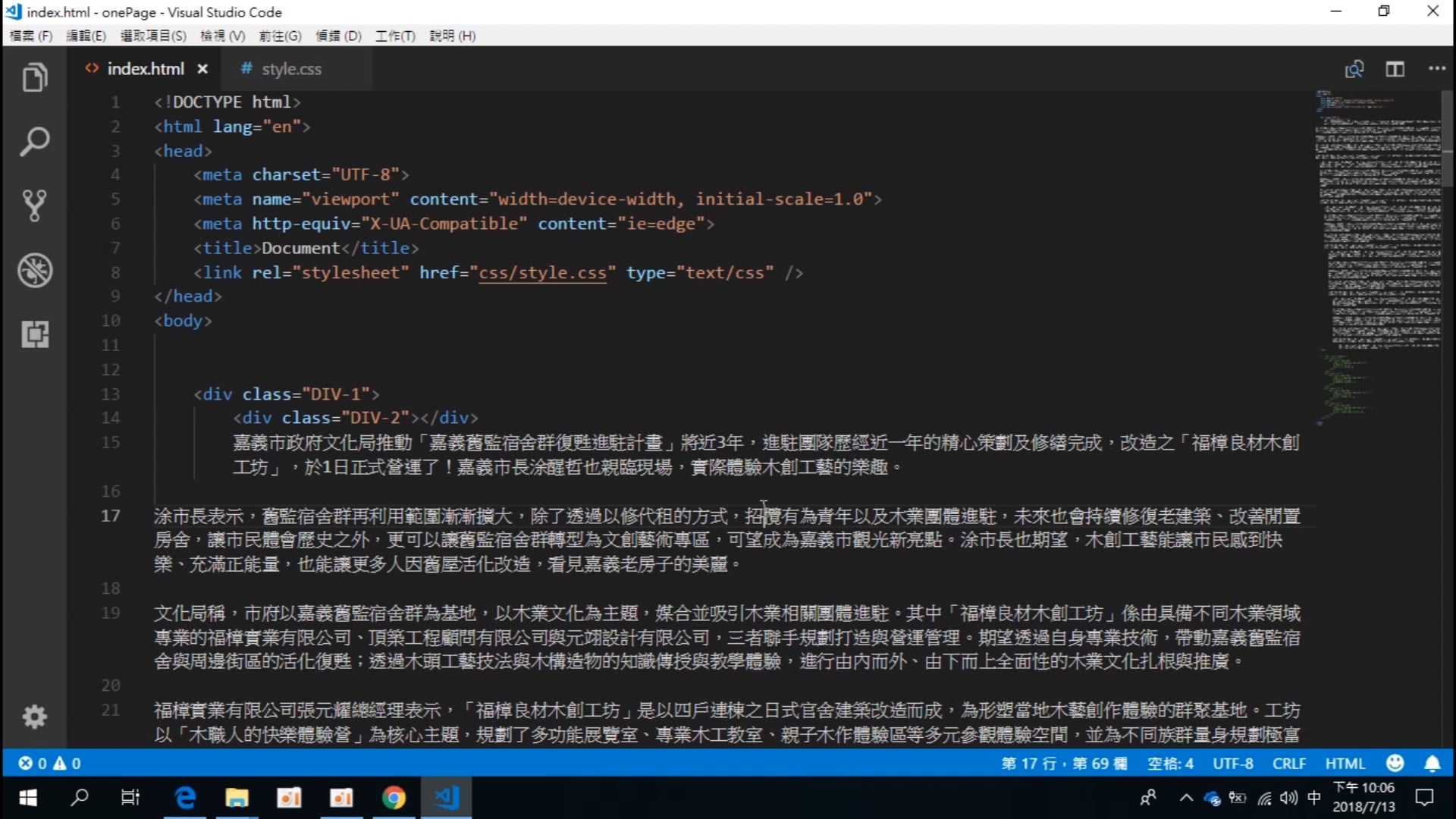Open the Search panel in sidebar
The height and width of the screenshot is (819, 1456).
pos(34,142)
